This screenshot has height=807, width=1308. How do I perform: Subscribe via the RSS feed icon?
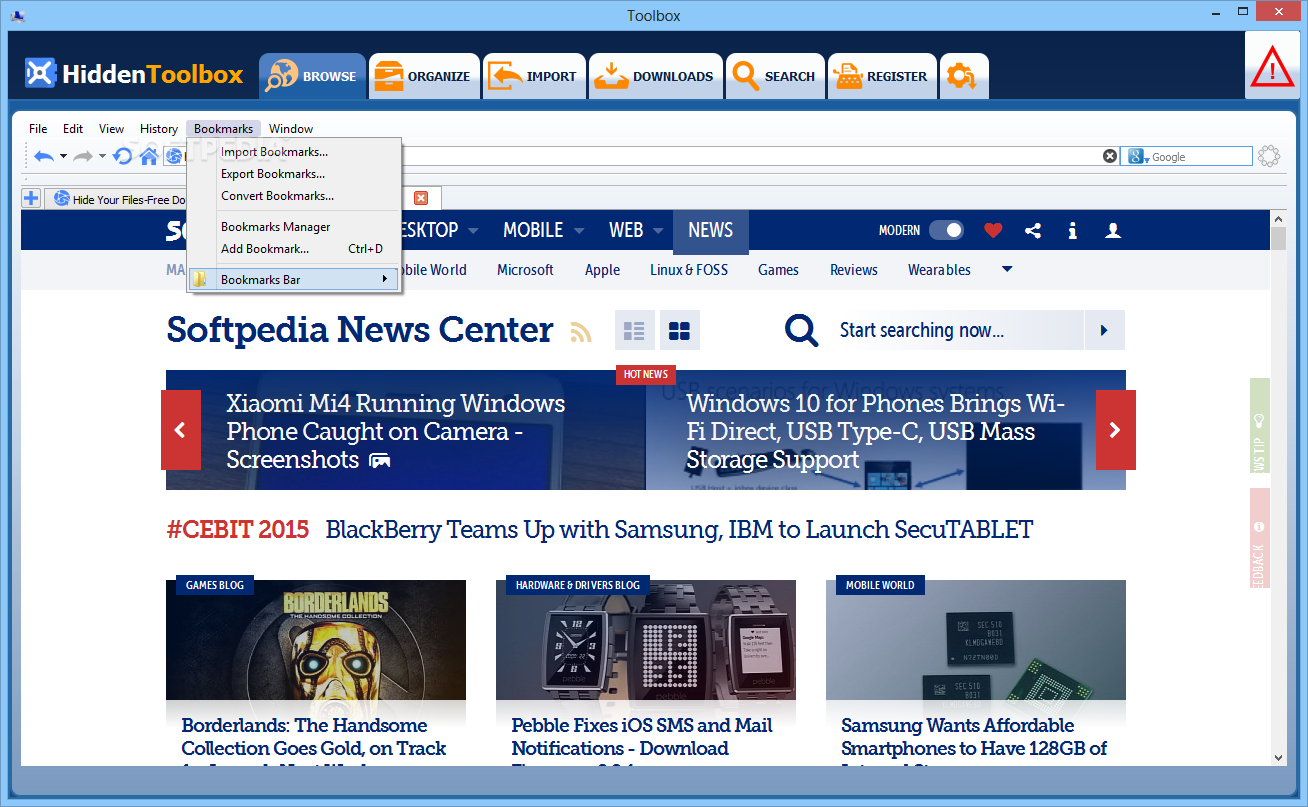tap(581, 331)
